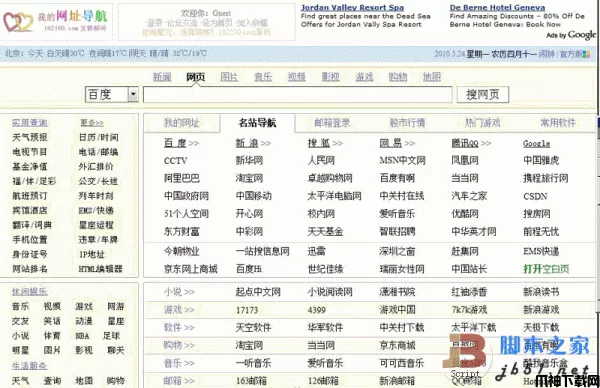Expand the 搜狐 >> site links
The image size is (600, 388).
point(325,143)
